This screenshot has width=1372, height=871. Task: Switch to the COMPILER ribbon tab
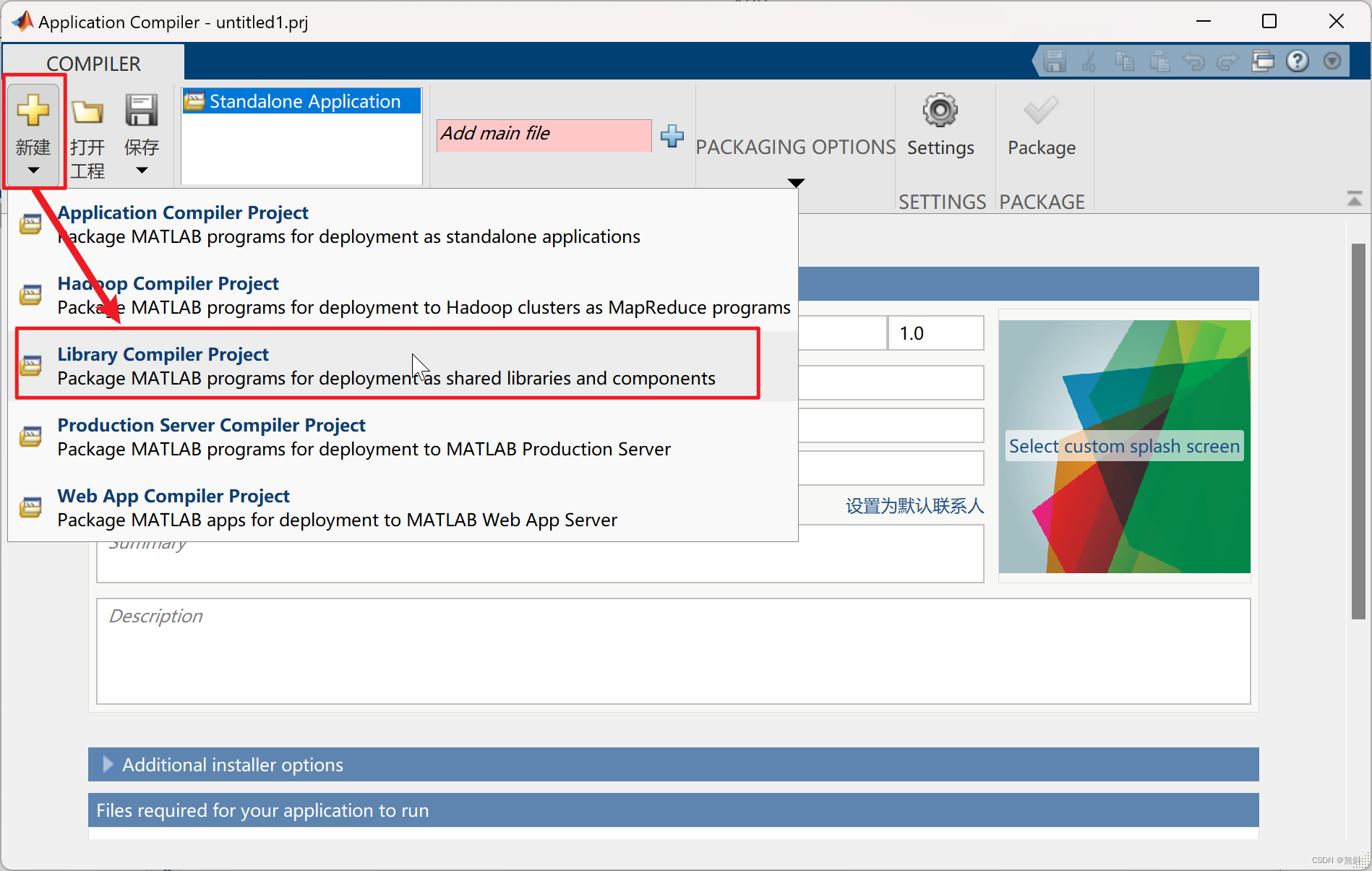click(x=93, y=64)
